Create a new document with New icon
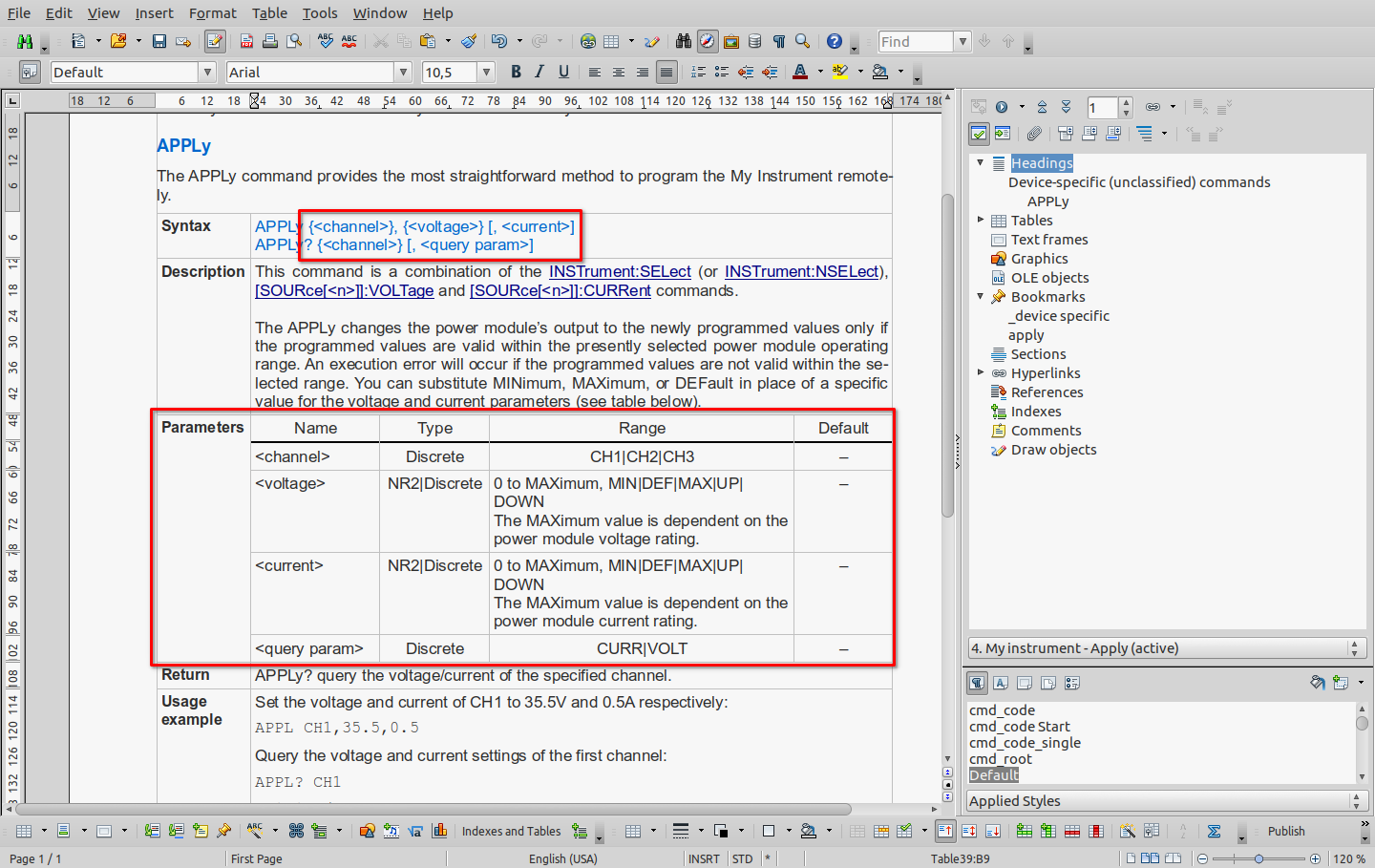This screenshot has width=1375, height=868. 78,41
